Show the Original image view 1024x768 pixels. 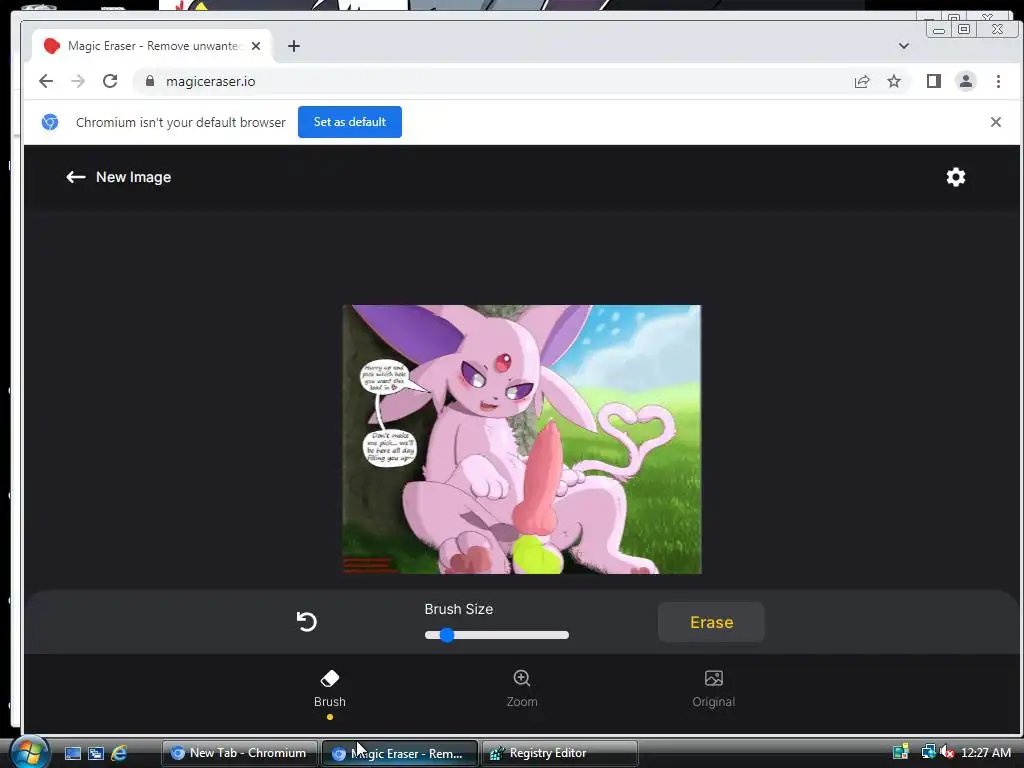[x=713, y=689]
